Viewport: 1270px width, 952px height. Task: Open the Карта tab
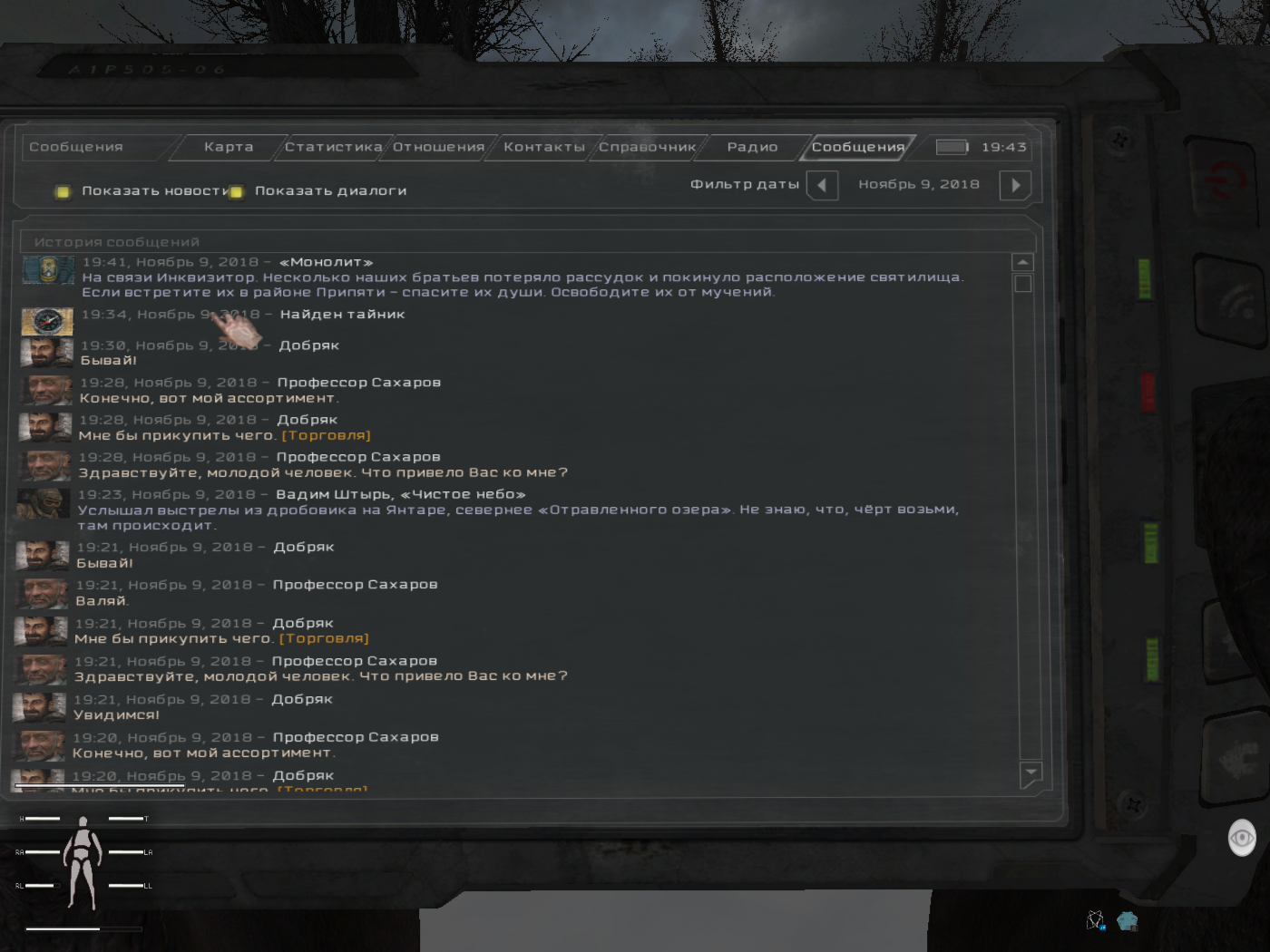pos(229,147)
